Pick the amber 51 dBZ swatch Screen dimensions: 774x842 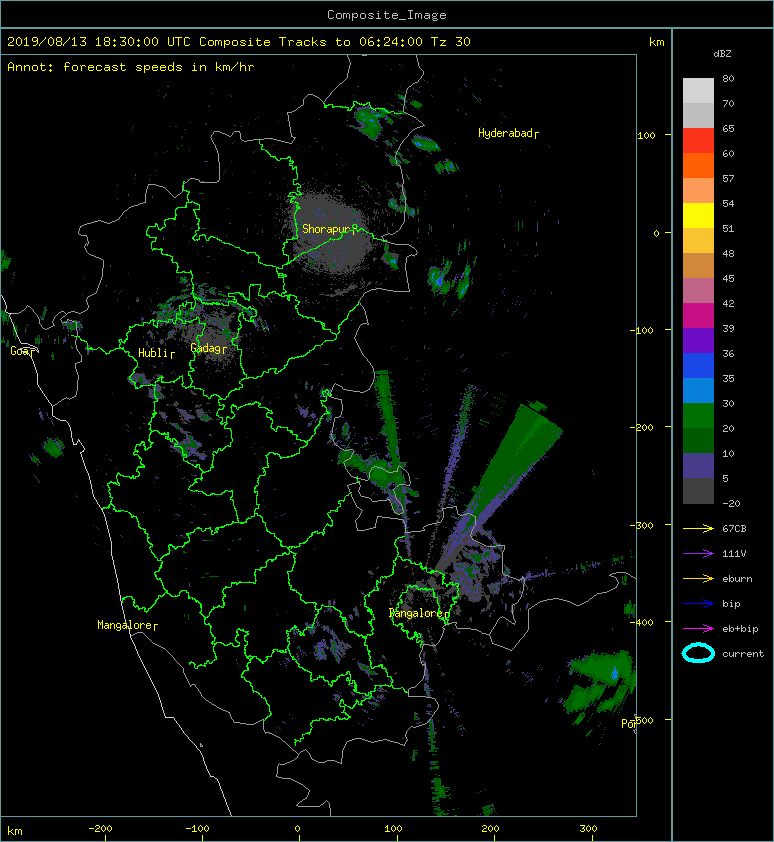coord(698,240)
